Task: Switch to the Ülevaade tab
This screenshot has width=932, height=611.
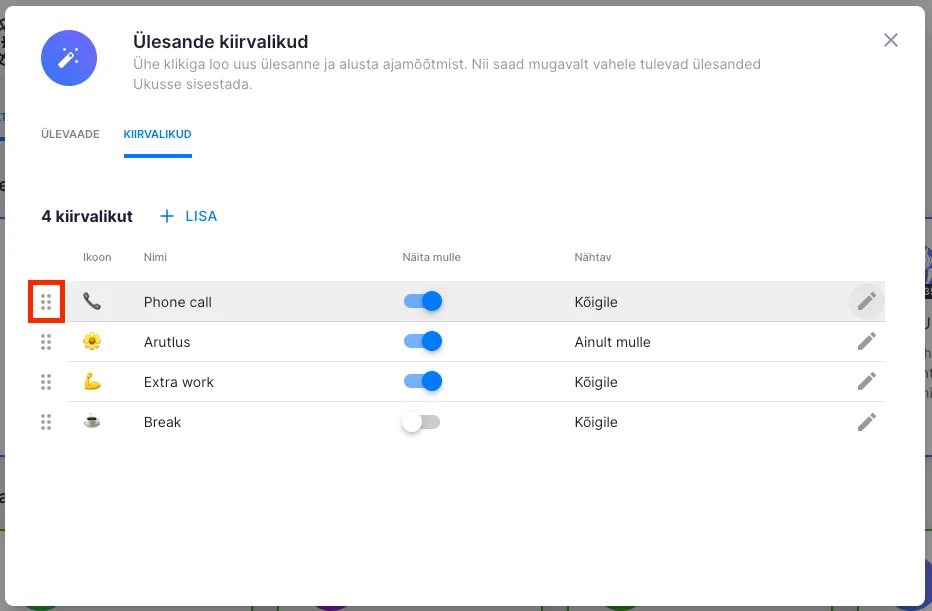Action: pos(70,134)
